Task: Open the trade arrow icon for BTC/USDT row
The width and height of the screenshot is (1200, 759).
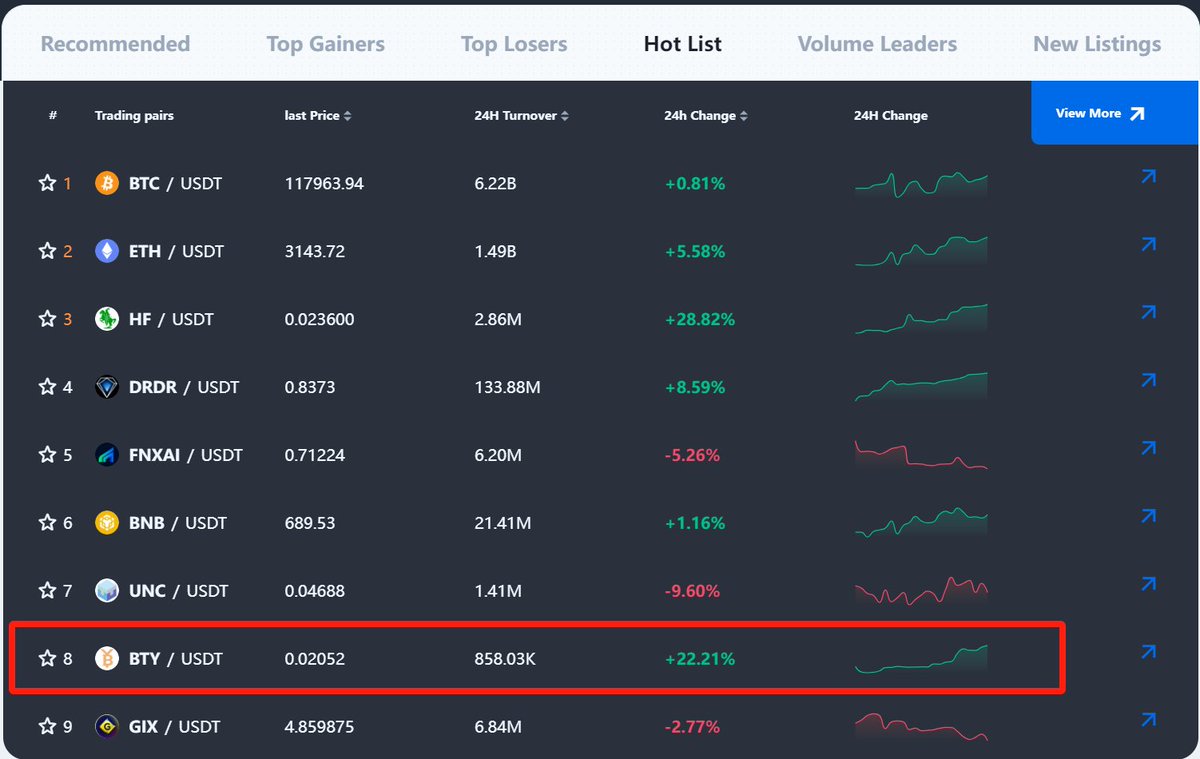Action: 1147,175
